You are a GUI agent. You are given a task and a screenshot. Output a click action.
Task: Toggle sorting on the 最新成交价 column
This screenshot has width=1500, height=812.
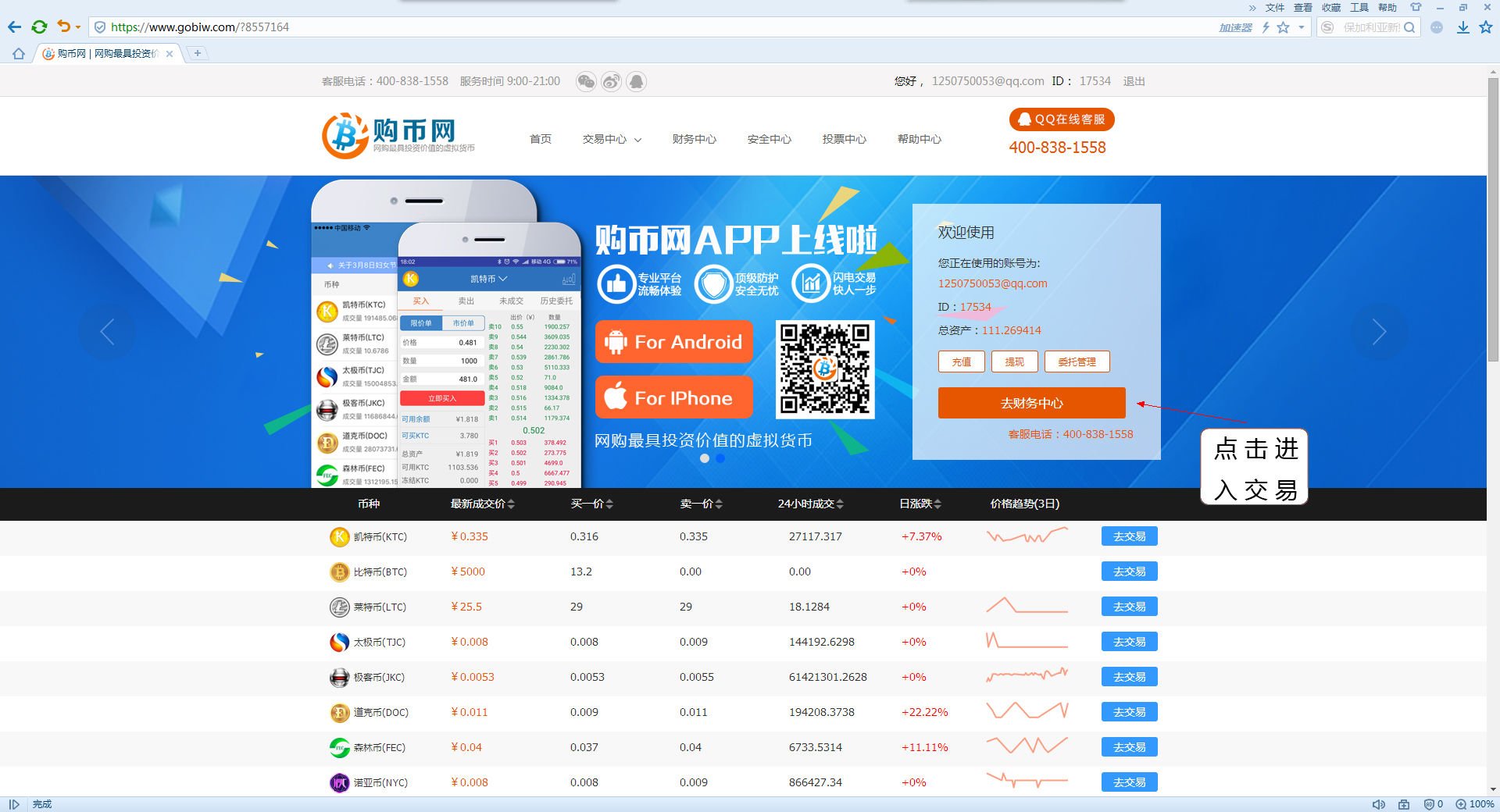[511, 504]
